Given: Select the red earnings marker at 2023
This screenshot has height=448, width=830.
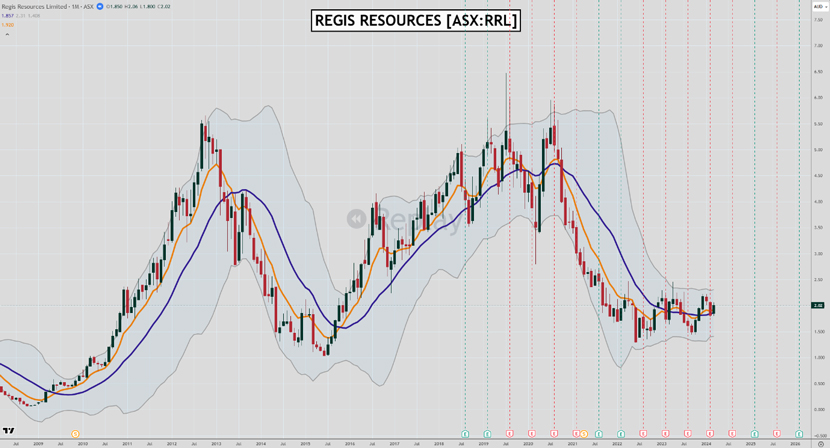Looking at the screenshot, I should (x=665, y=434).
